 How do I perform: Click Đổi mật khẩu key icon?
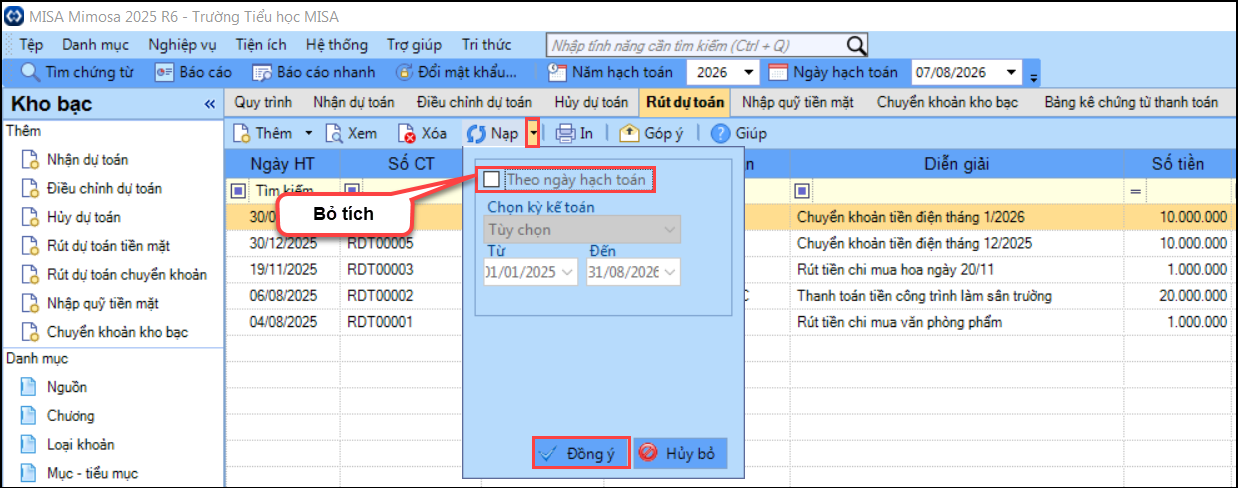point(404,72)
